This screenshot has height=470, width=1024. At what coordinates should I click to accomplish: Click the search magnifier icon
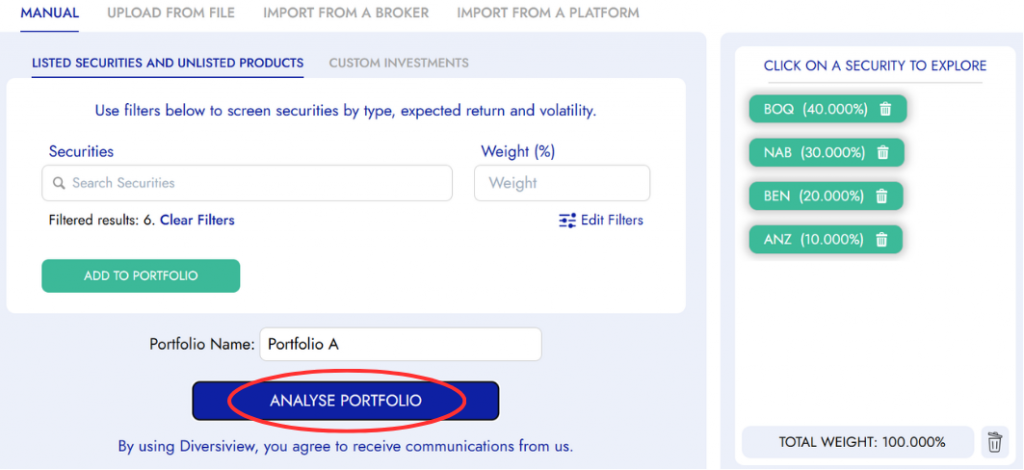[x=59, y=184]
